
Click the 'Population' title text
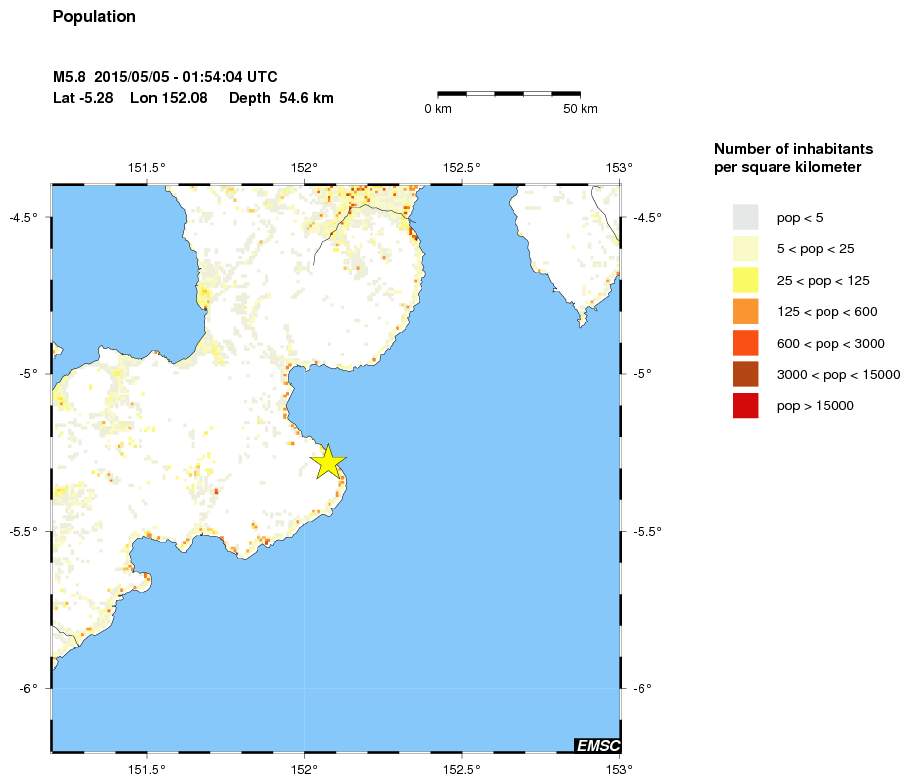pyautogui.click(x=93, y=17)
